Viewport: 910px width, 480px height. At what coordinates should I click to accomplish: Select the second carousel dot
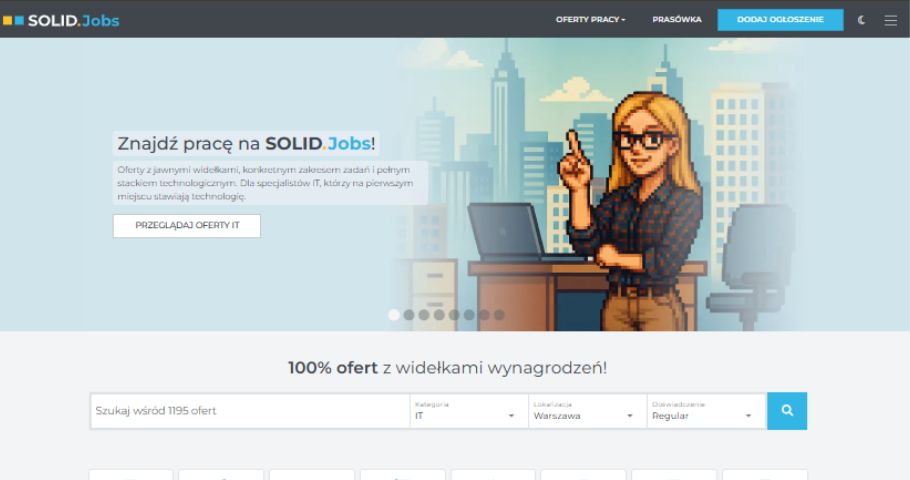pos(409,315)
